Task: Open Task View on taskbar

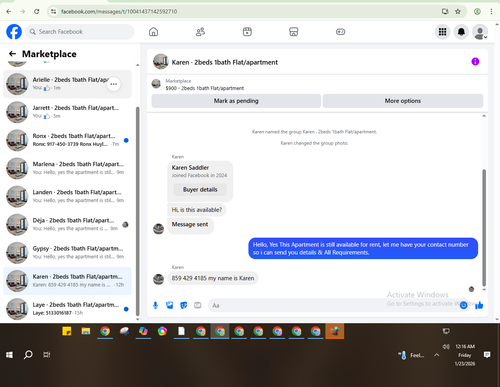Action: (x=47, y=355)
